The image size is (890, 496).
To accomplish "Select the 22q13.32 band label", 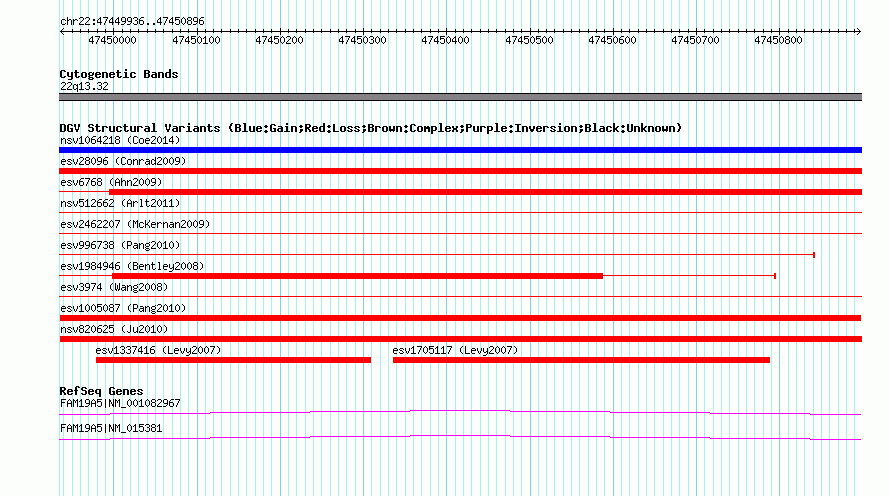I will click(x=84, y=86).
